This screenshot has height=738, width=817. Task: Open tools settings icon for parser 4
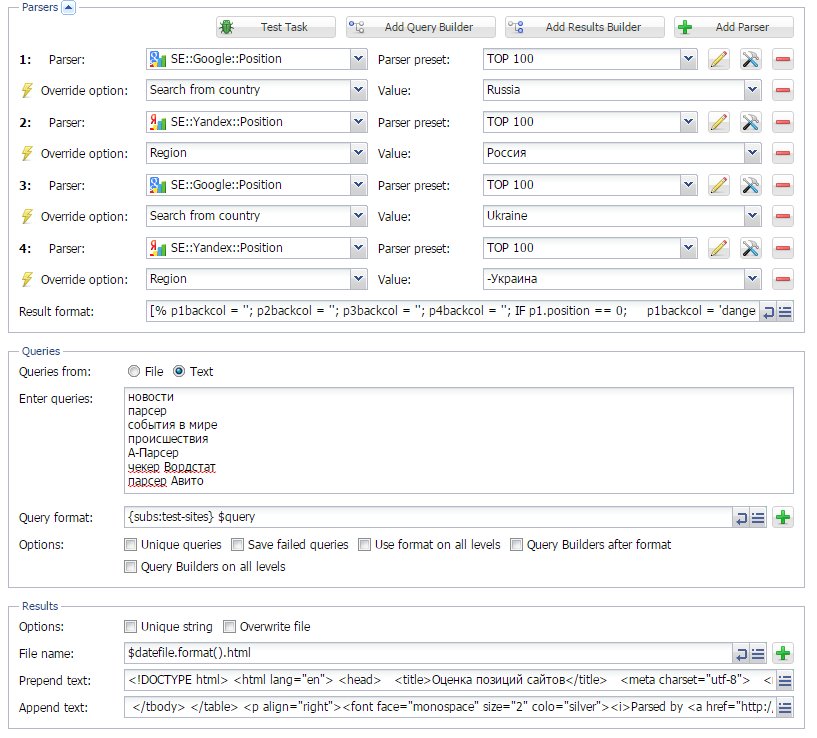click(751, 248)
